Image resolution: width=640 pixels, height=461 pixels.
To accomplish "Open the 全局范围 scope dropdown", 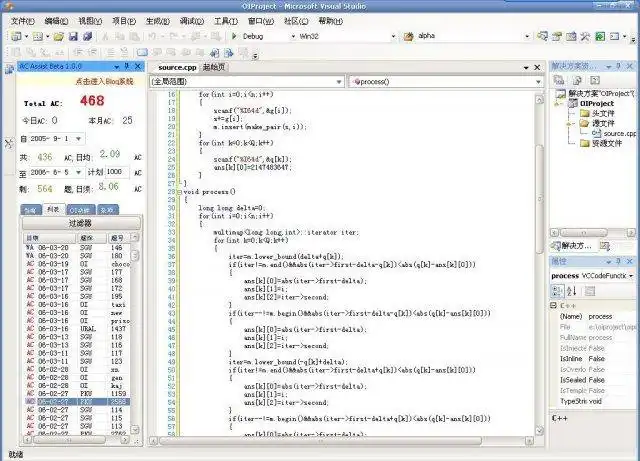I will (x=339, y=82).
